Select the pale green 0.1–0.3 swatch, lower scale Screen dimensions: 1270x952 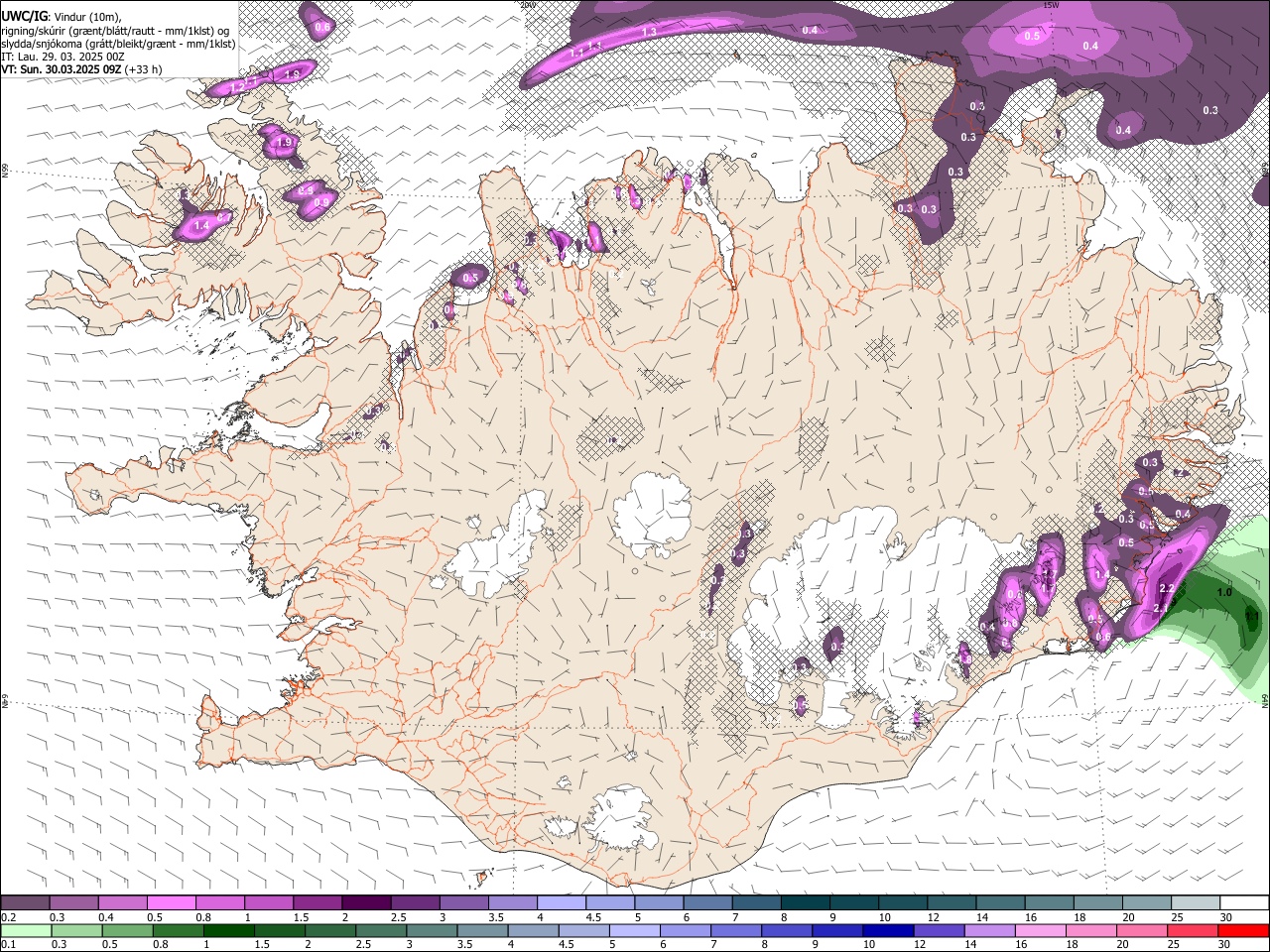[x=26, y=930]
